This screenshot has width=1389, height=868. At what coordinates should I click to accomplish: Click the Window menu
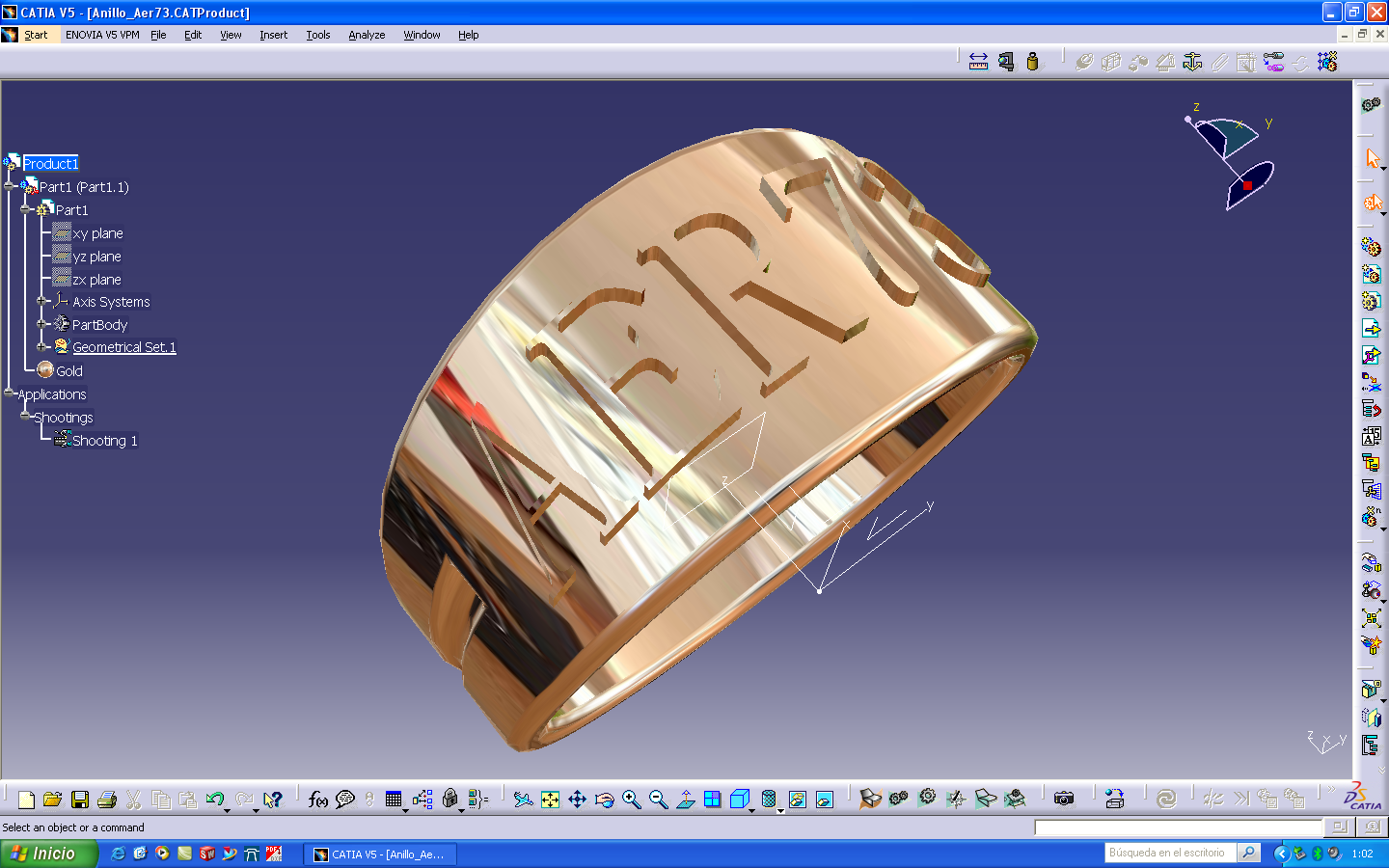422,35
